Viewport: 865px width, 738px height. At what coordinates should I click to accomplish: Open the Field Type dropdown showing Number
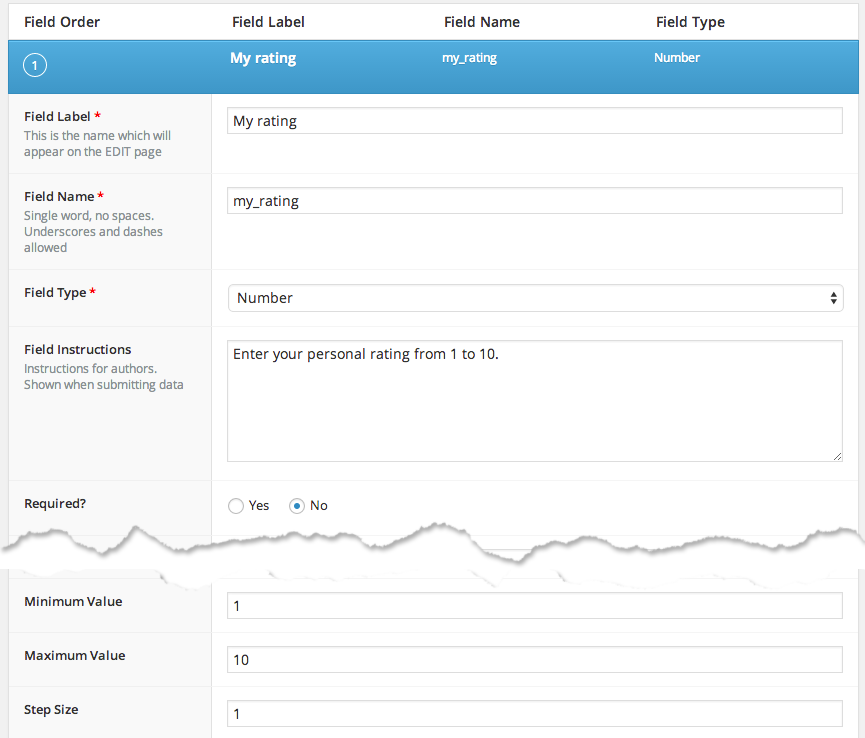(x=534, y=298)
